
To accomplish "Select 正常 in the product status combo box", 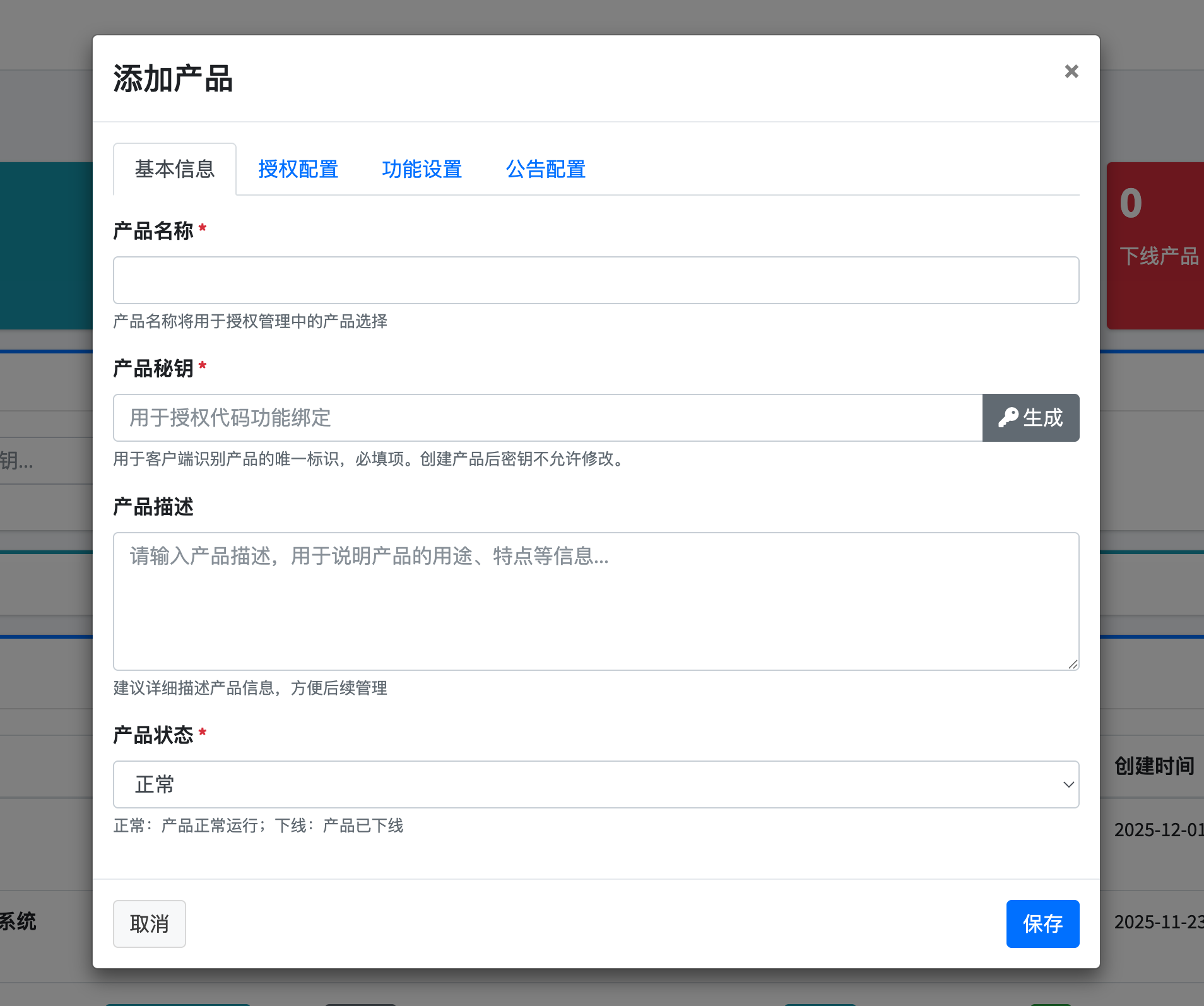I will click(595, 784).
